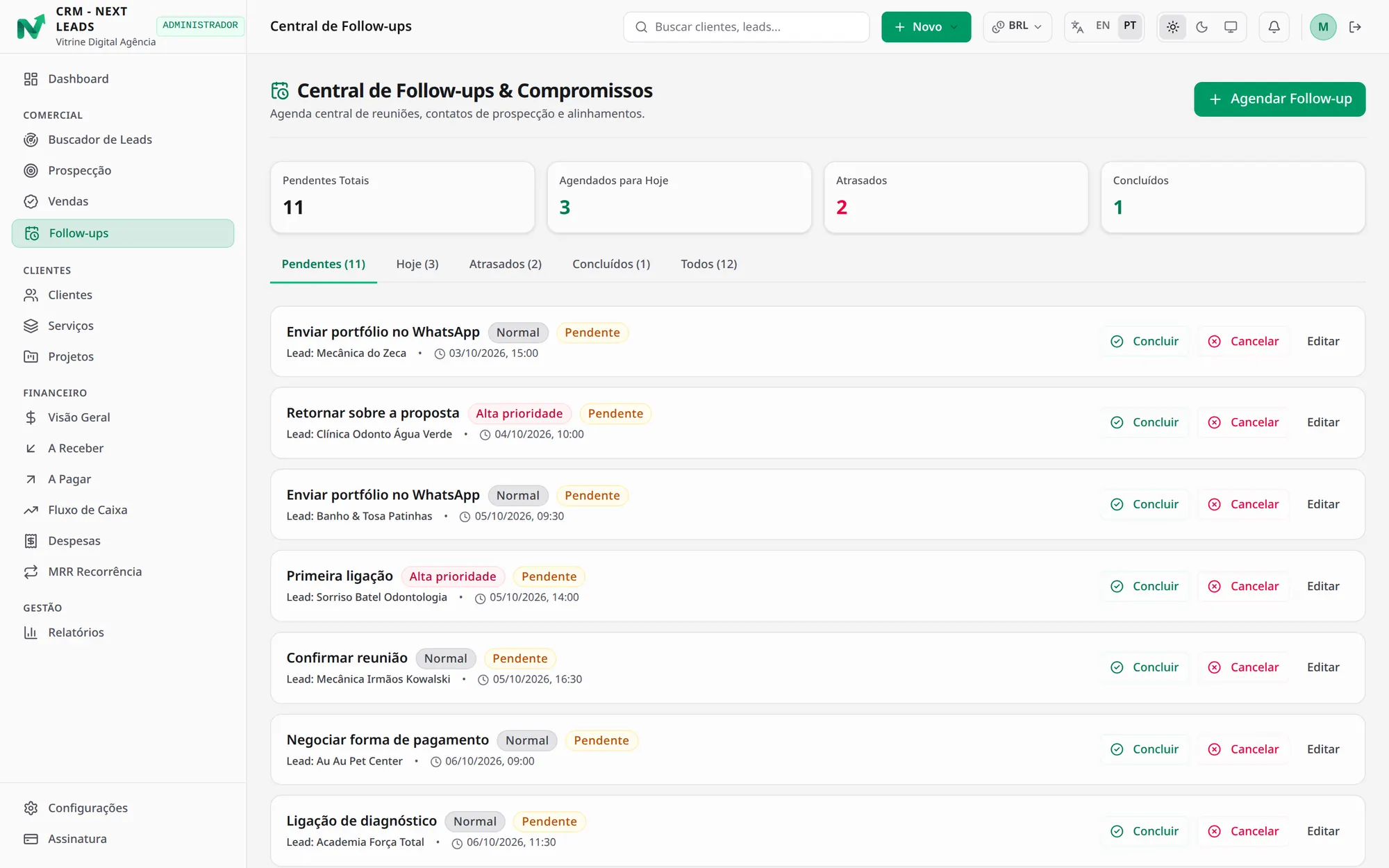Open the notifications bell
The image size is (1389, 868).
(1274, 27)
